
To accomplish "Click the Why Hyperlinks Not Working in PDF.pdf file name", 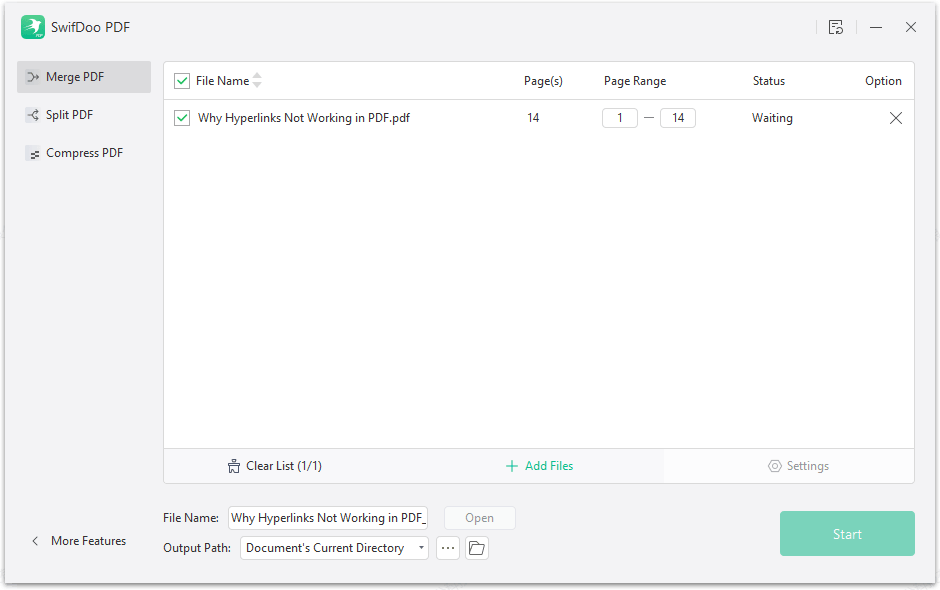I will 304,118.
